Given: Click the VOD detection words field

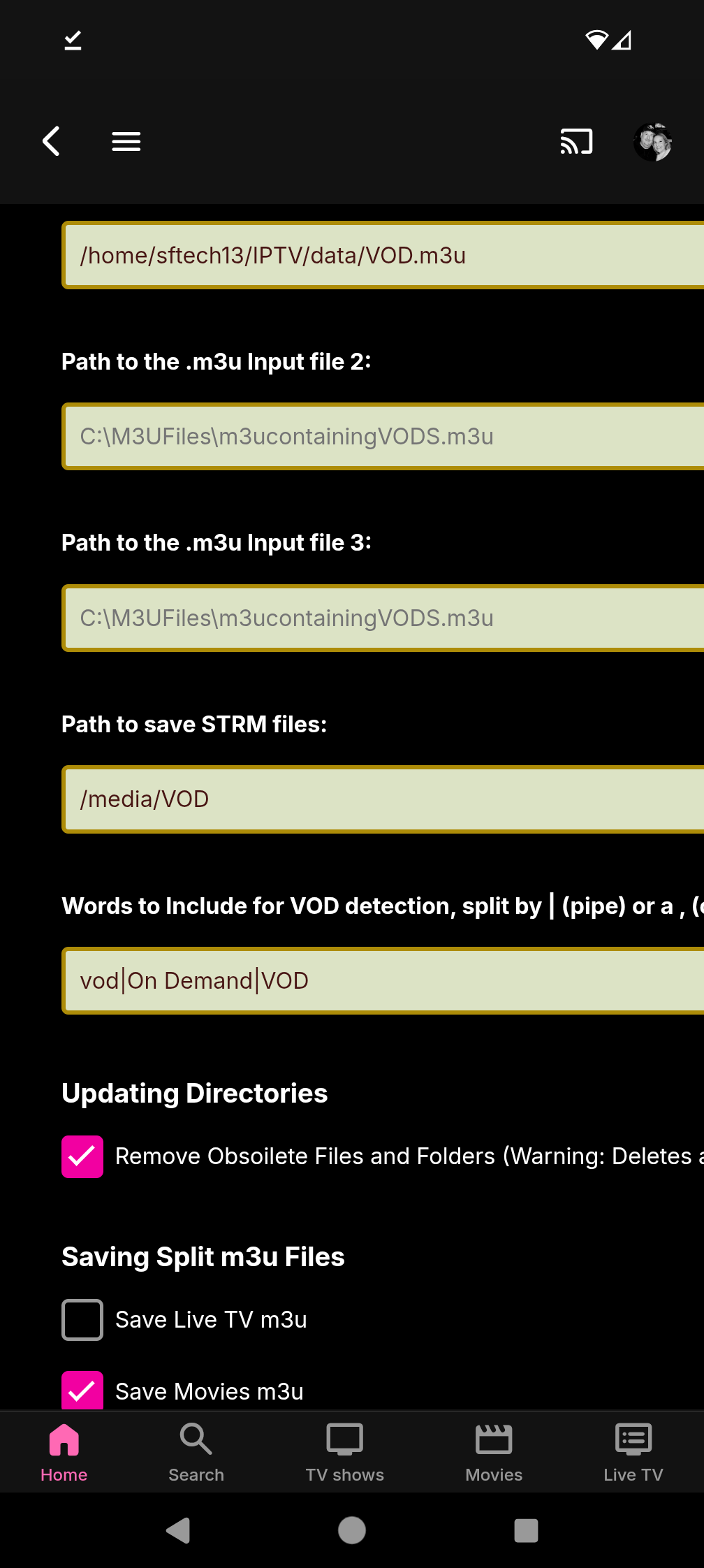Looking at the screenshot, I should [383, 981].
